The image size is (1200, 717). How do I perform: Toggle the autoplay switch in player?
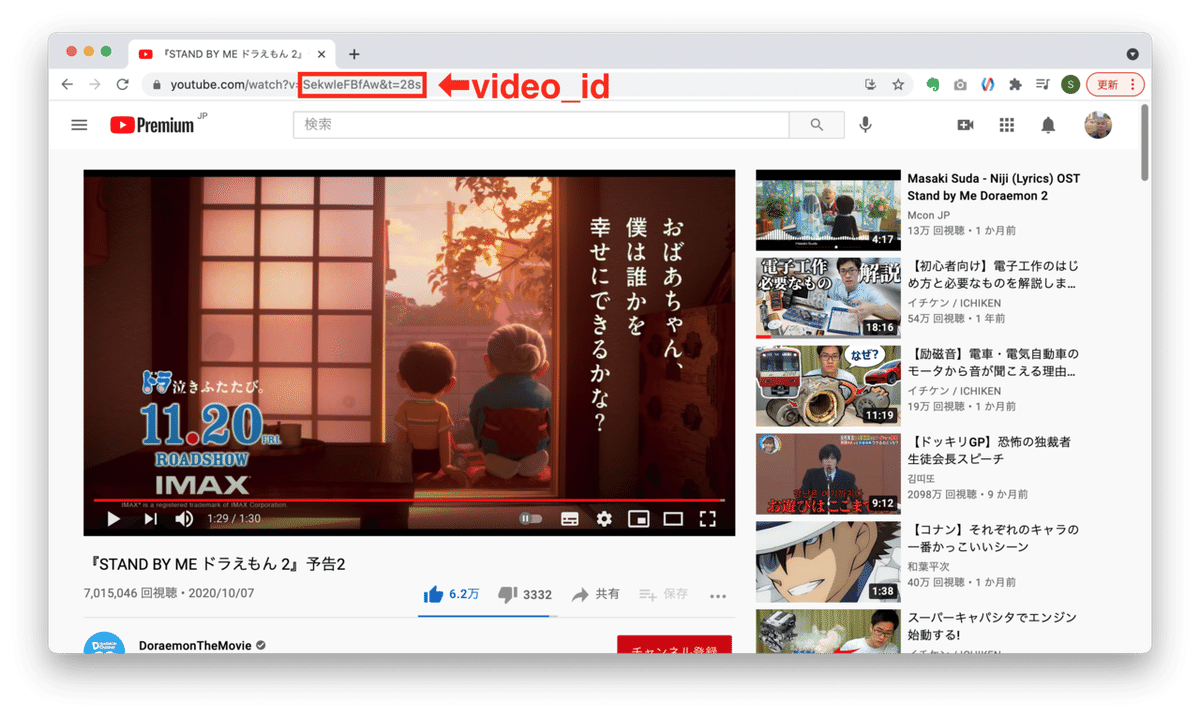point(530,518)
